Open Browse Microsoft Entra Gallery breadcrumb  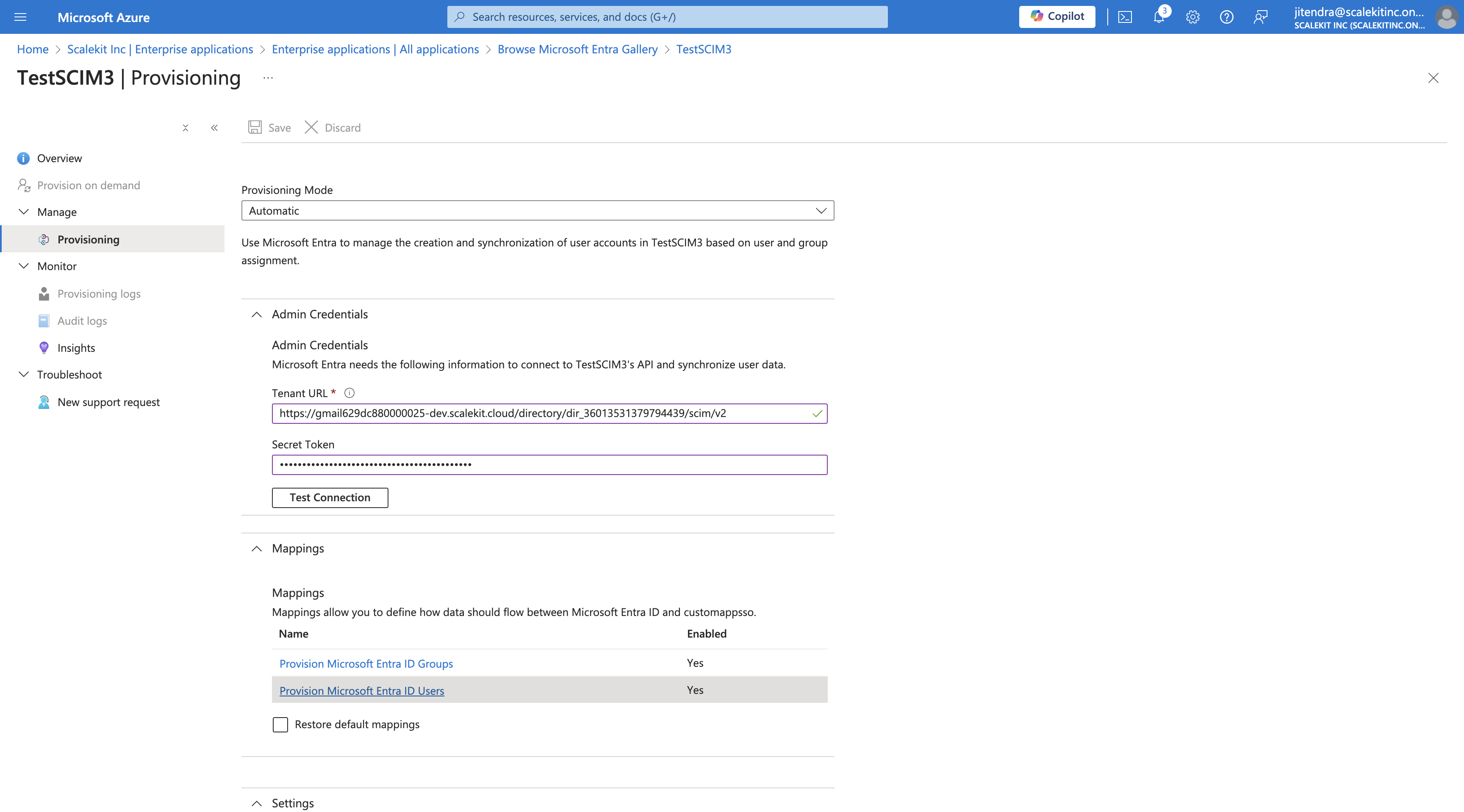coord(577,50)
